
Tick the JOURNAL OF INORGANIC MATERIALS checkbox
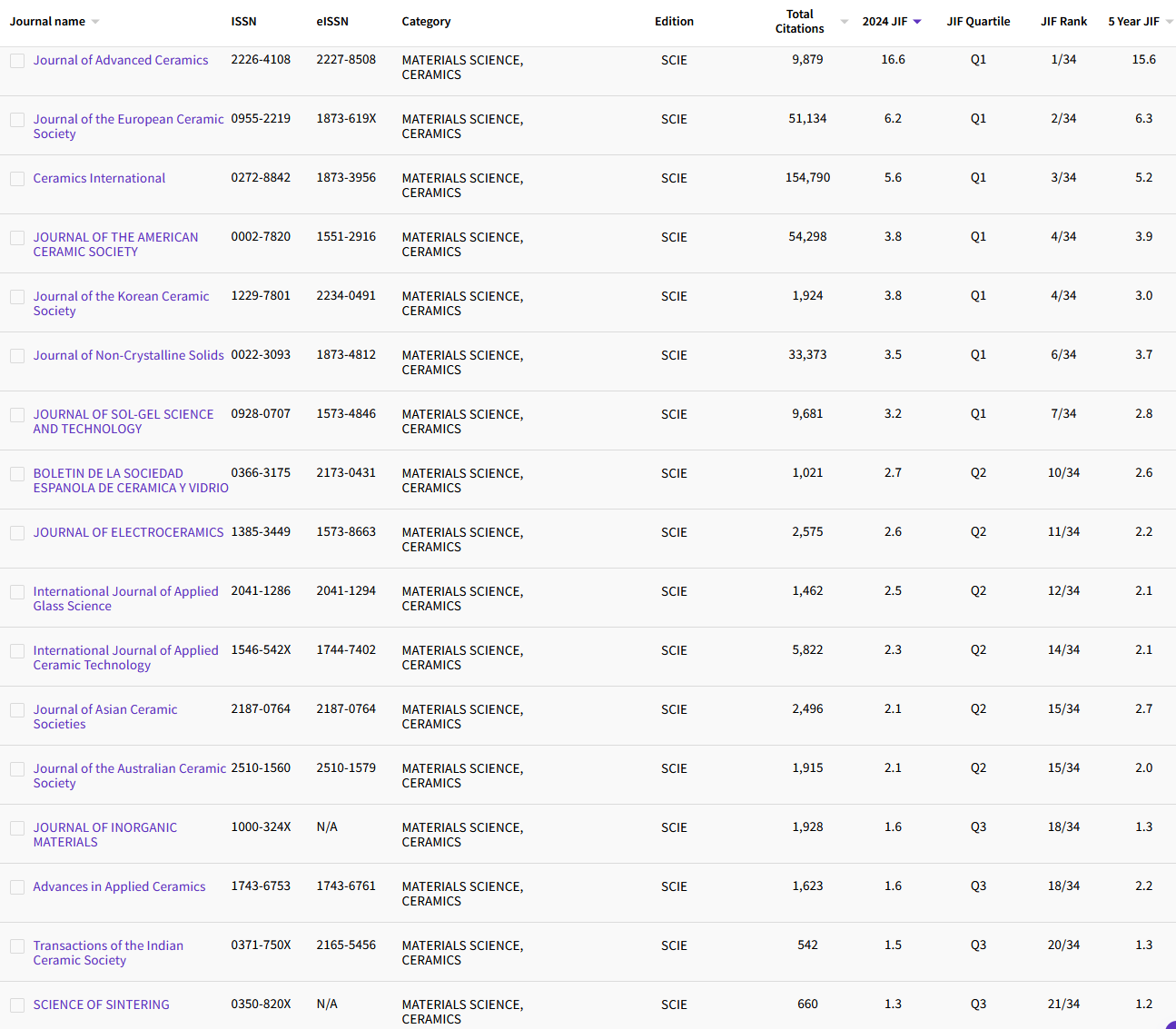[16, 827]
